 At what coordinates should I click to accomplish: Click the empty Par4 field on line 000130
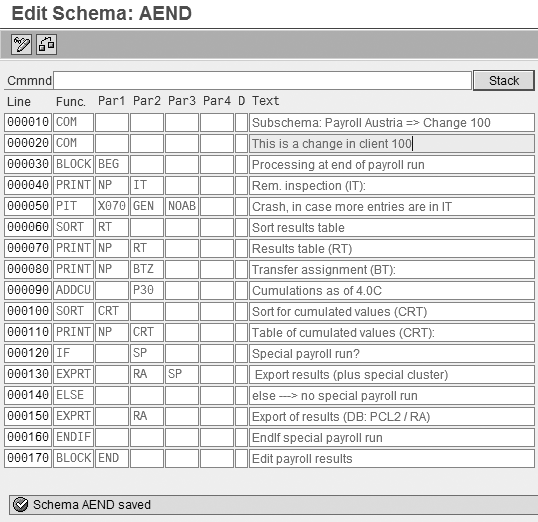(217, 374)
